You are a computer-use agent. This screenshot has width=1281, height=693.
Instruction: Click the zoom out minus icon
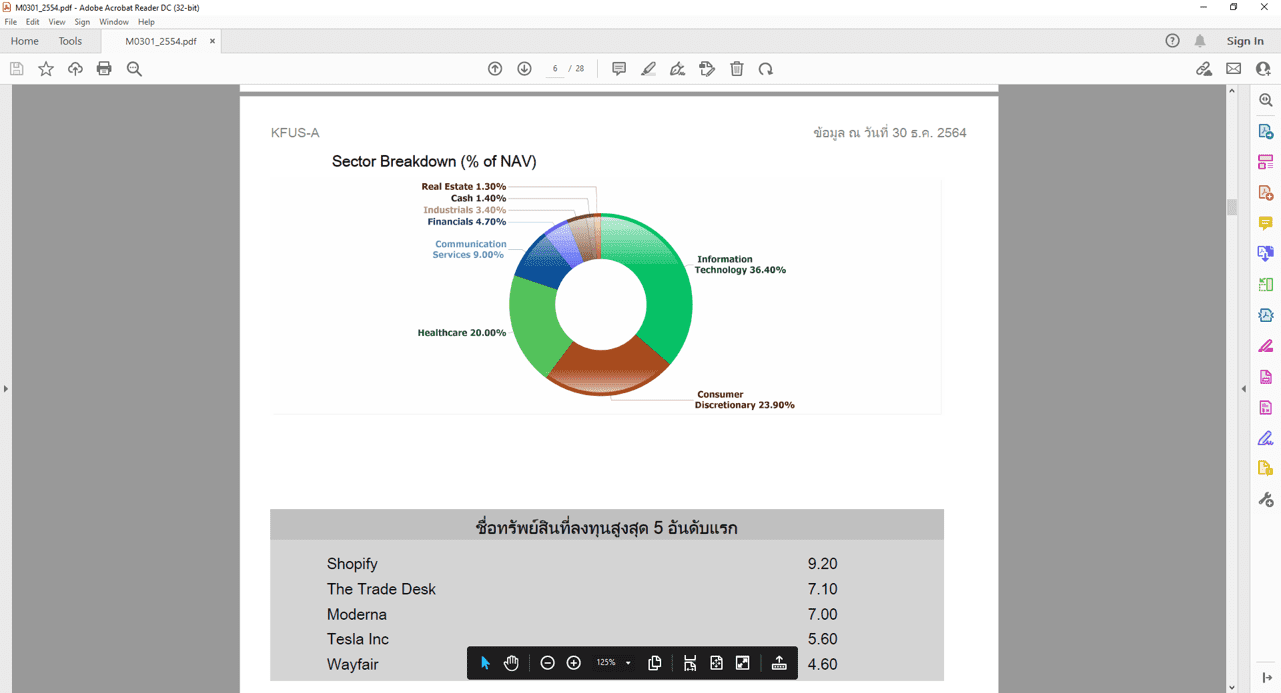click(547, 663)
